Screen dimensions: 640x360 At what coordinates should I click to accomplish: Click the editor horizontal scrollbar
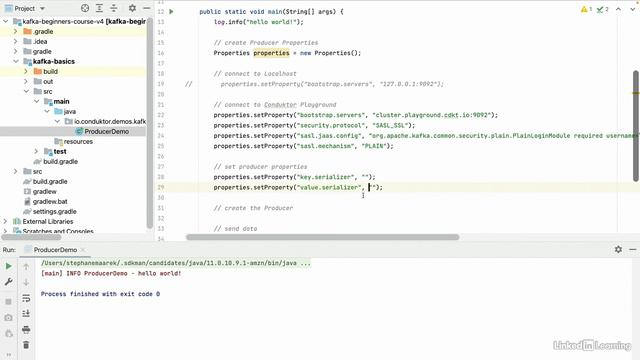coord(322,237)
